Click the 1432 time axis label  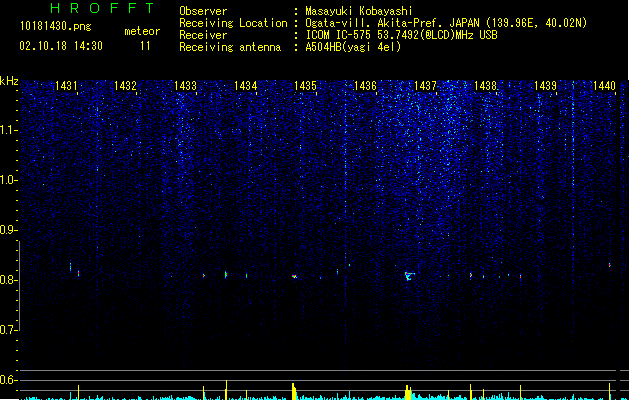(126, 86)
